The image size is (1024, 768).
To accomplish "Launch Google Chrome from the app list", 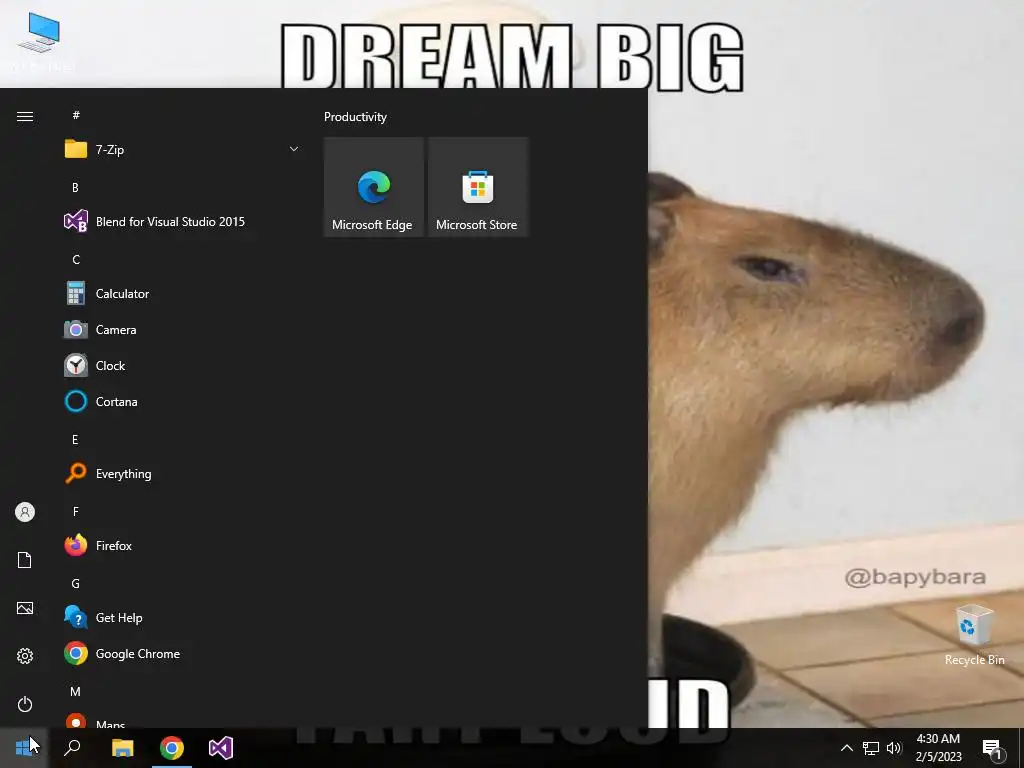I will pyautogui.click(x=181, y=654).
